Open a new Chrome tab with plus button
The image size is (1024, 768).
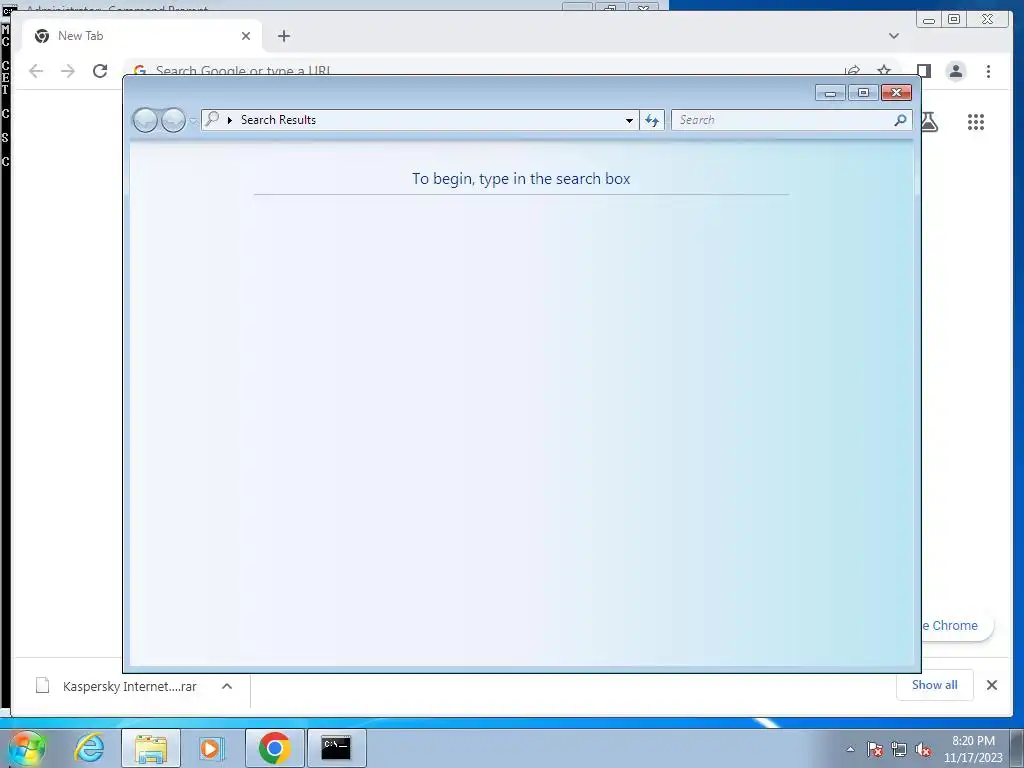[x=283, y=36]
